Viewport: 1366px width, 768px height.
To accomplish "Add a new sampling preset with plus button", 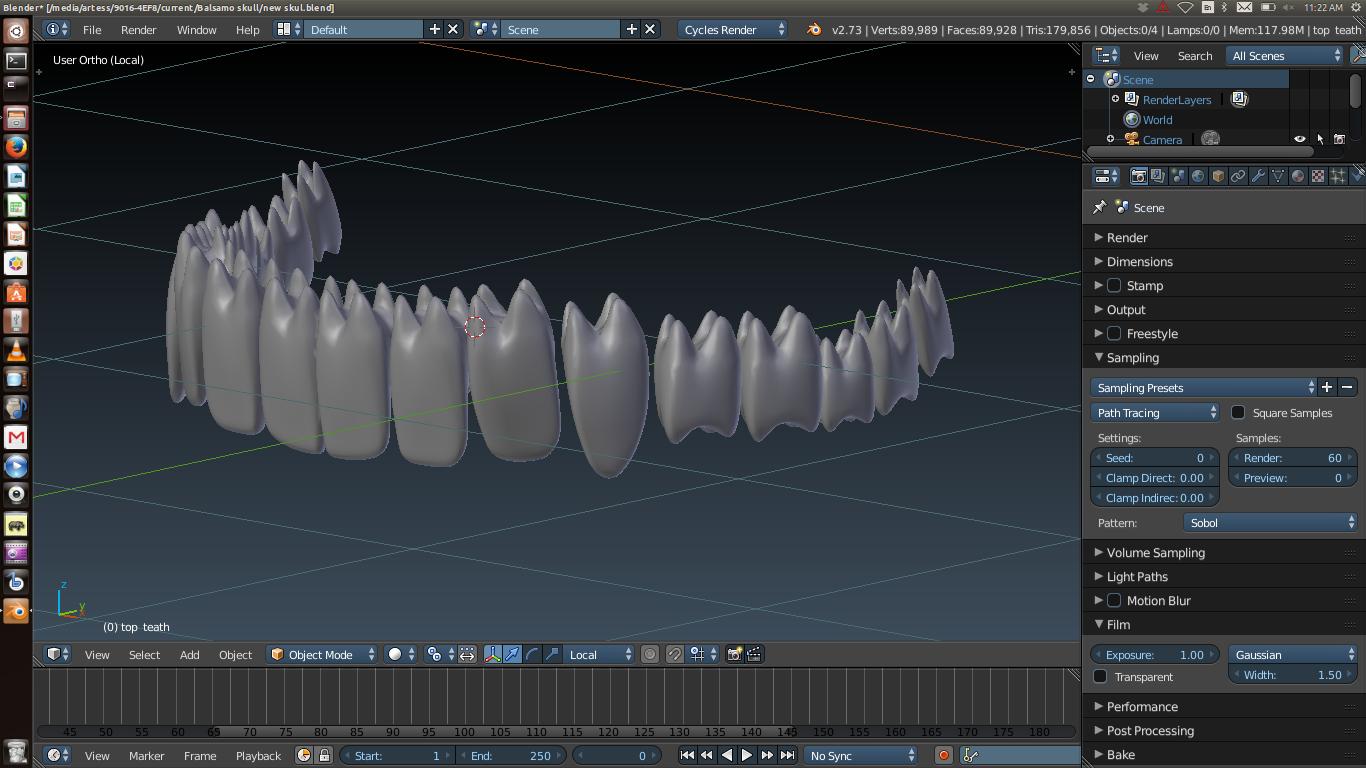I will tap(1327, 387).
